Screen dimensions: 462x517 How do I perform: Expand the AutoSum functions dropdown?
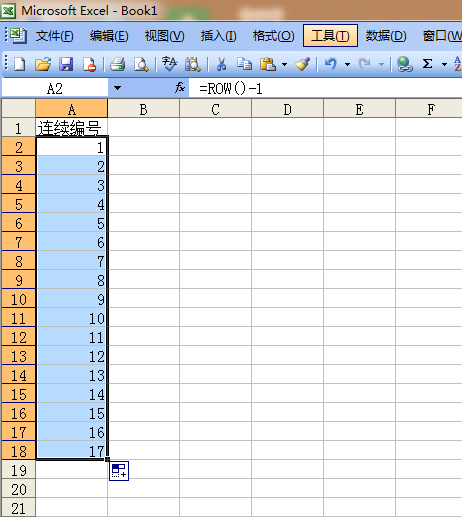tap(444, 64)
